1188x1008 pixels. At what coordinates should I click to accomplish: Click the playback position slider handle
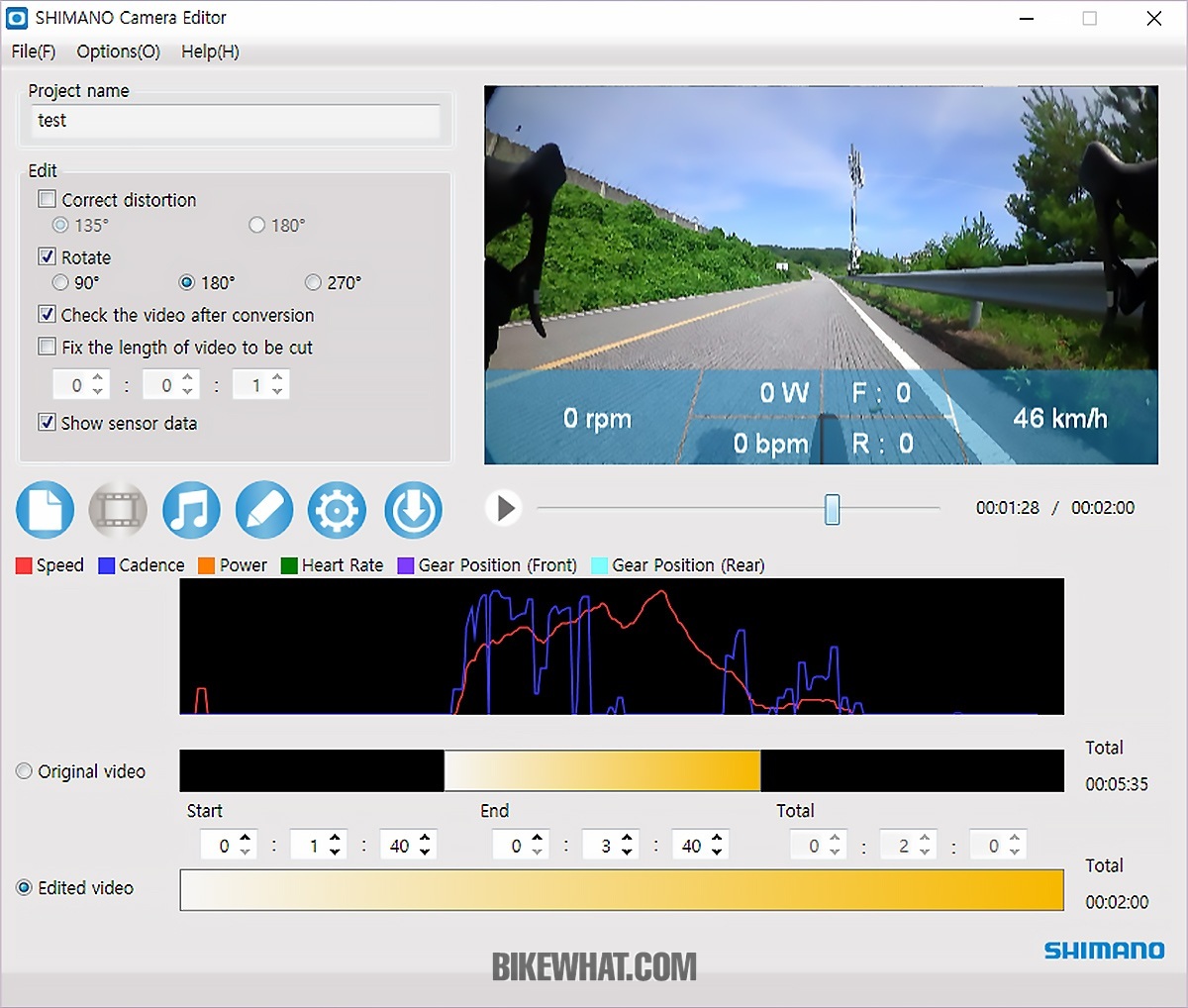(x=833, y=509)
